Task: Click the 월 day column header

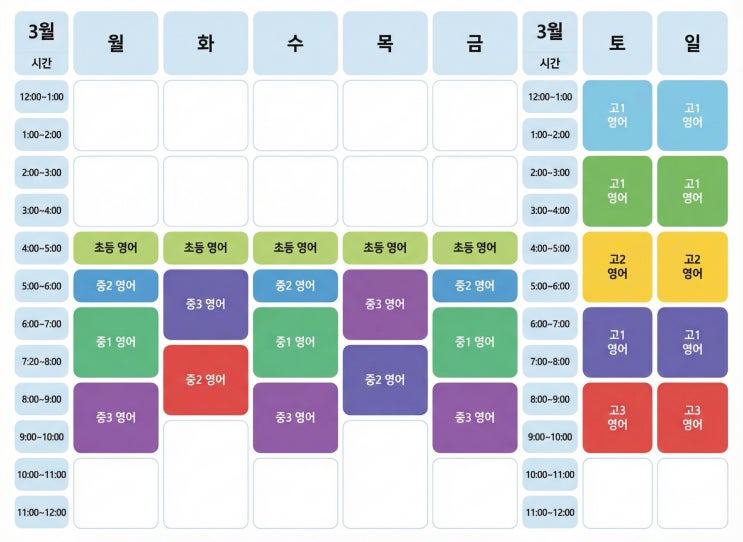Action: 116,43
